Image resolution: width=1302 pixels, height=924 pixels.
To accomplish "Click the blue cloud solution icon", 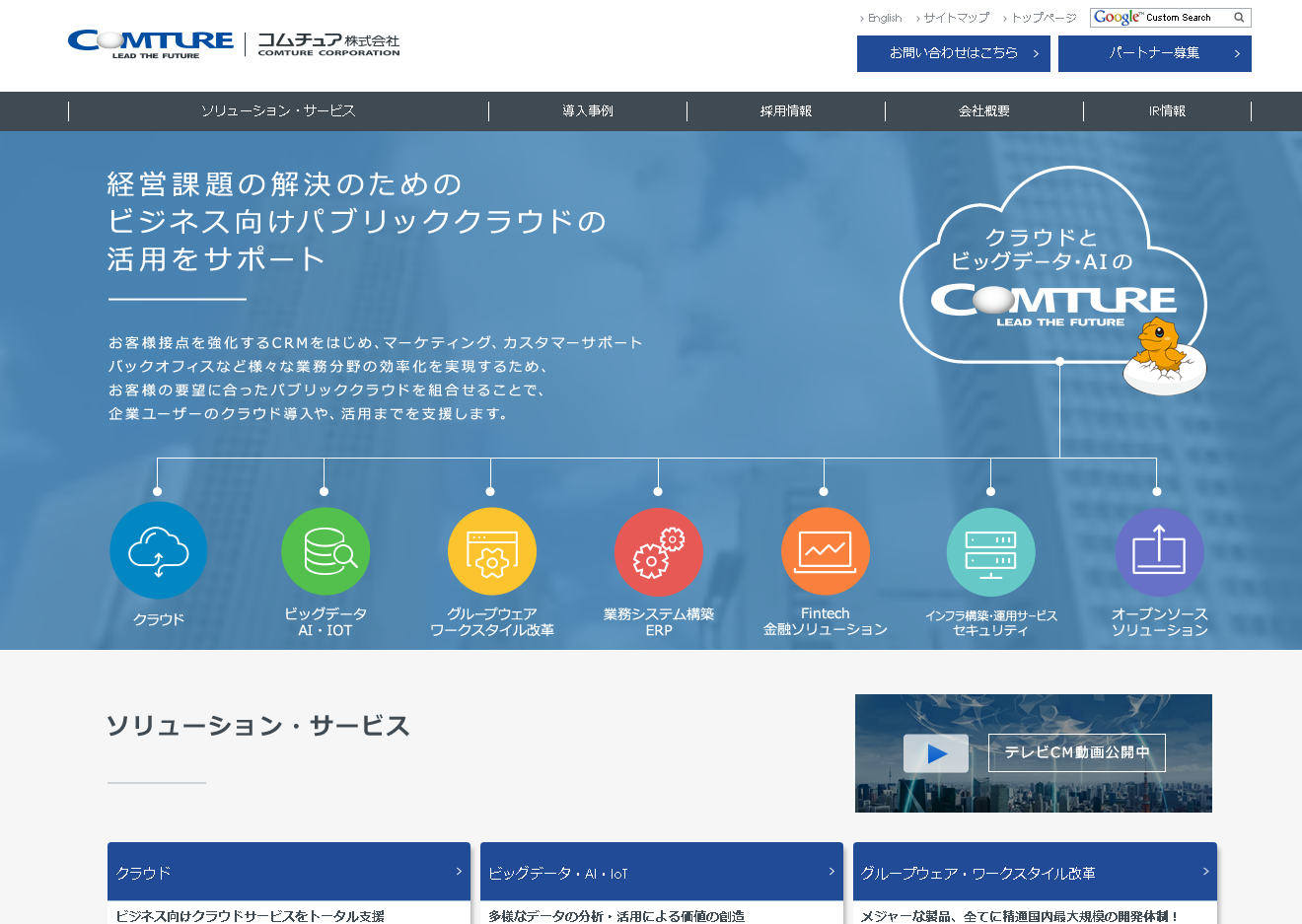I will point(158,550).
